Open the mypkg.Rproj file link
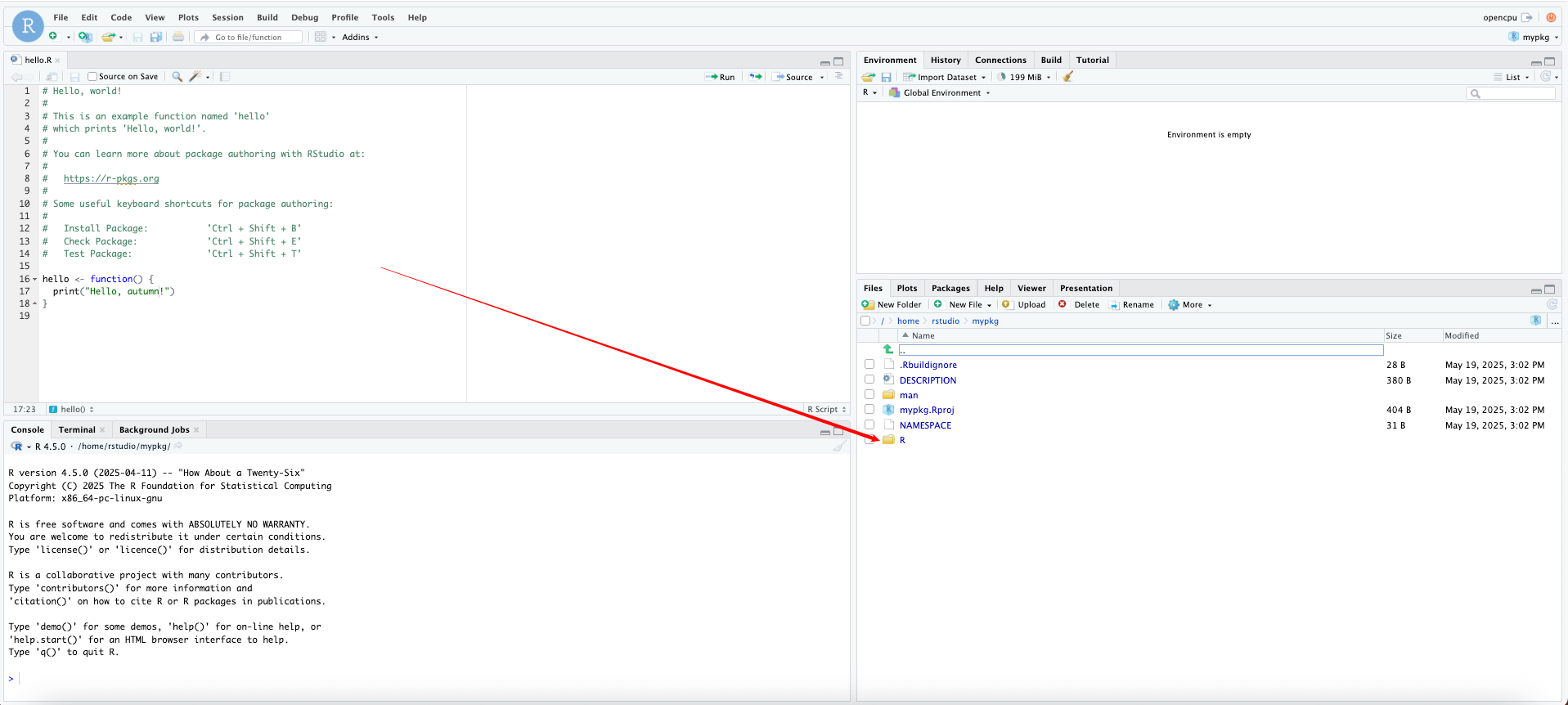1568x705 pixels. (x=927, y=410)
